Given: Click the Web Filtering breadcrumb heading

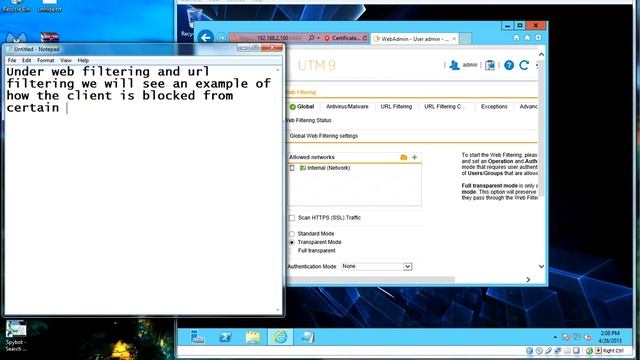Looking at the screenshot, I should pyautogui.click(x=301, y=92).
